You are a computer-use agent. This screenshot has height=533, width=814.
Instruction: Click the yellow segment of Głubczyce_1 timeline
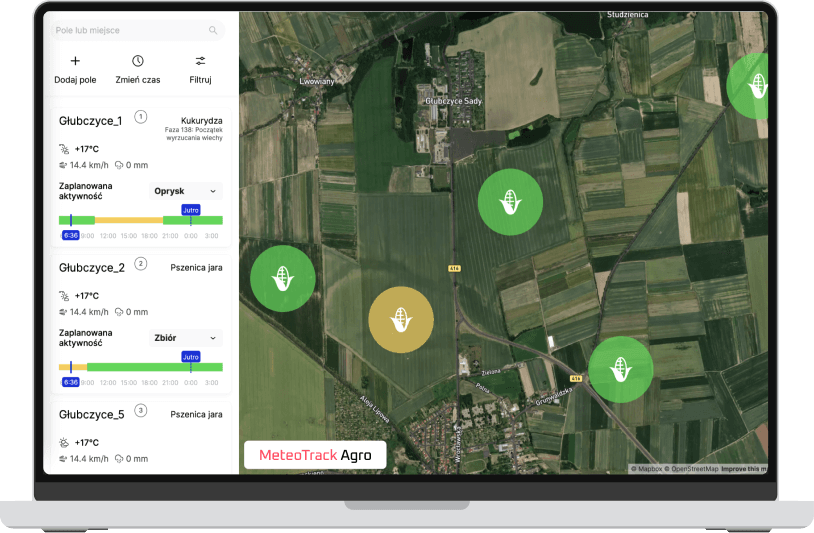pyautogui.click(x=129, y=220)
